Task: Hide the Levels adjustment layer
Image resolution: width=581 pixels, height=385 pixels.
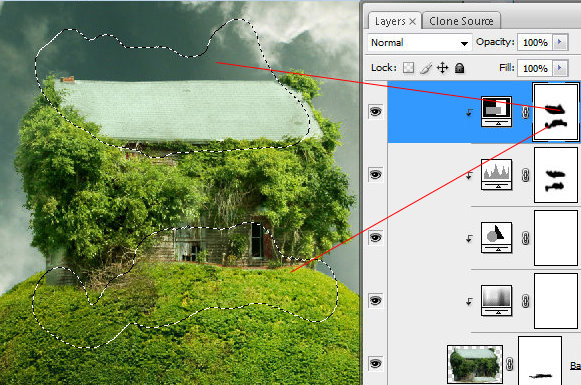Action: (375, 174)
